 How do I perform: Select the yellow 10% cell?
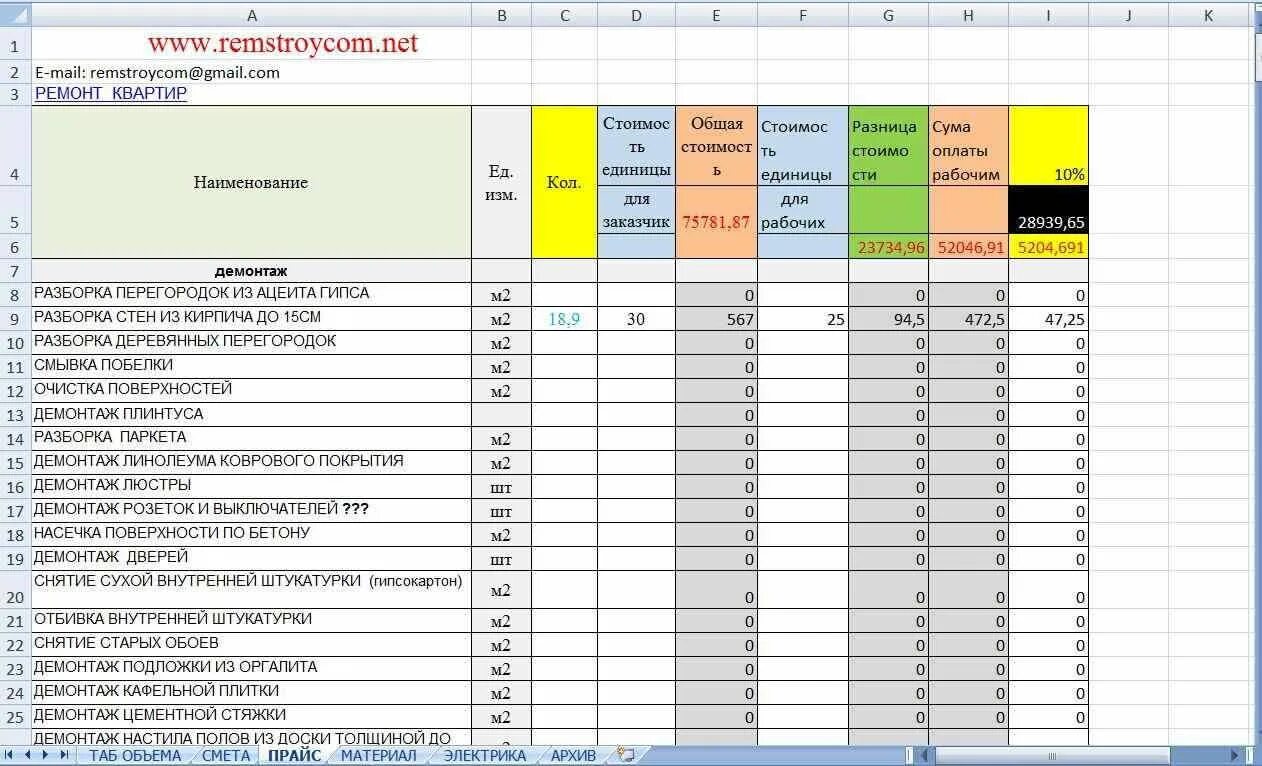click(1048, 146)
